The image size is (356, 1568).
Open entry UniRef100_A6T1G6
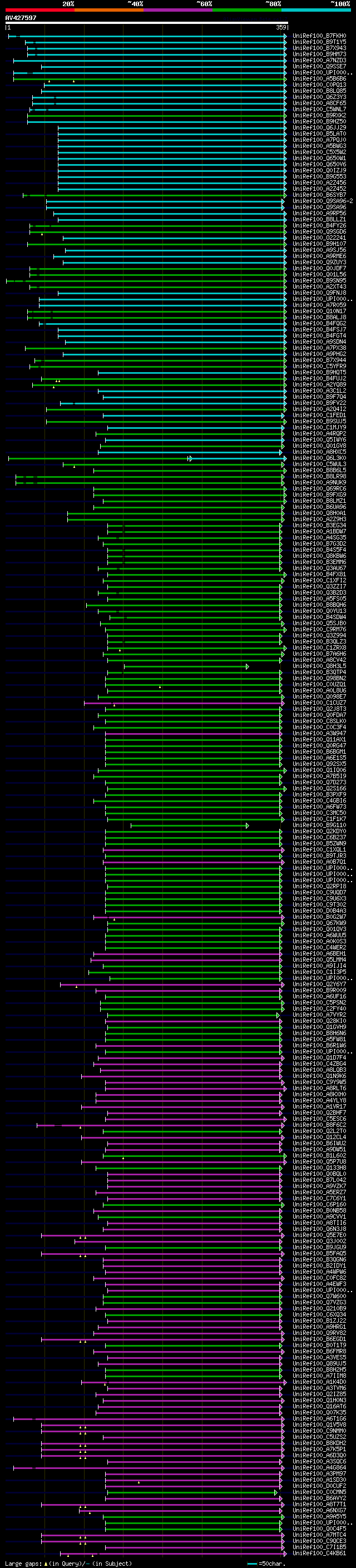[x=319, y=1418]
